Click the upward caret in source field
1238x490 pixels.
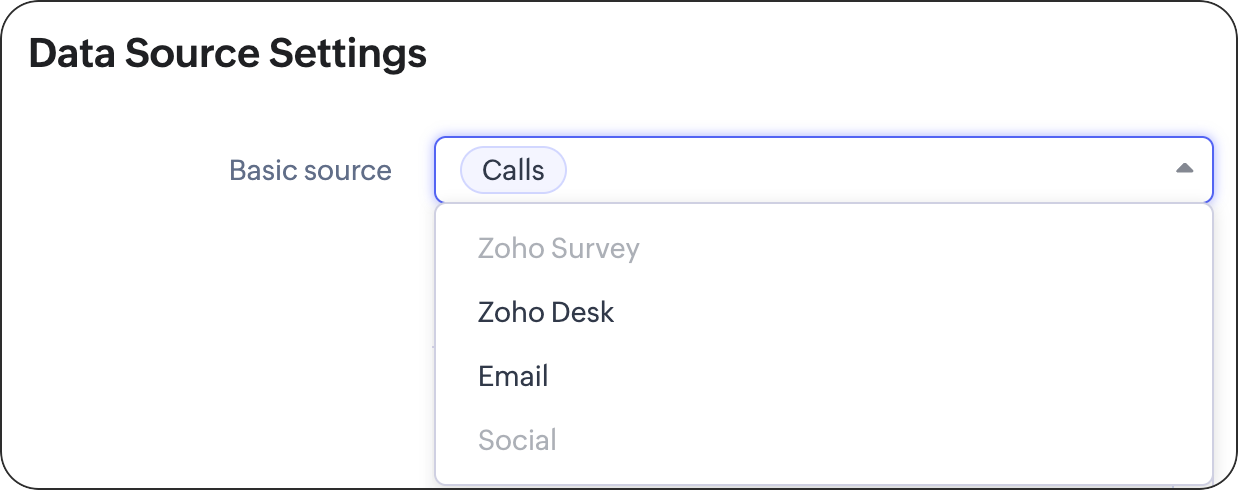click(x=1184, y=169)
